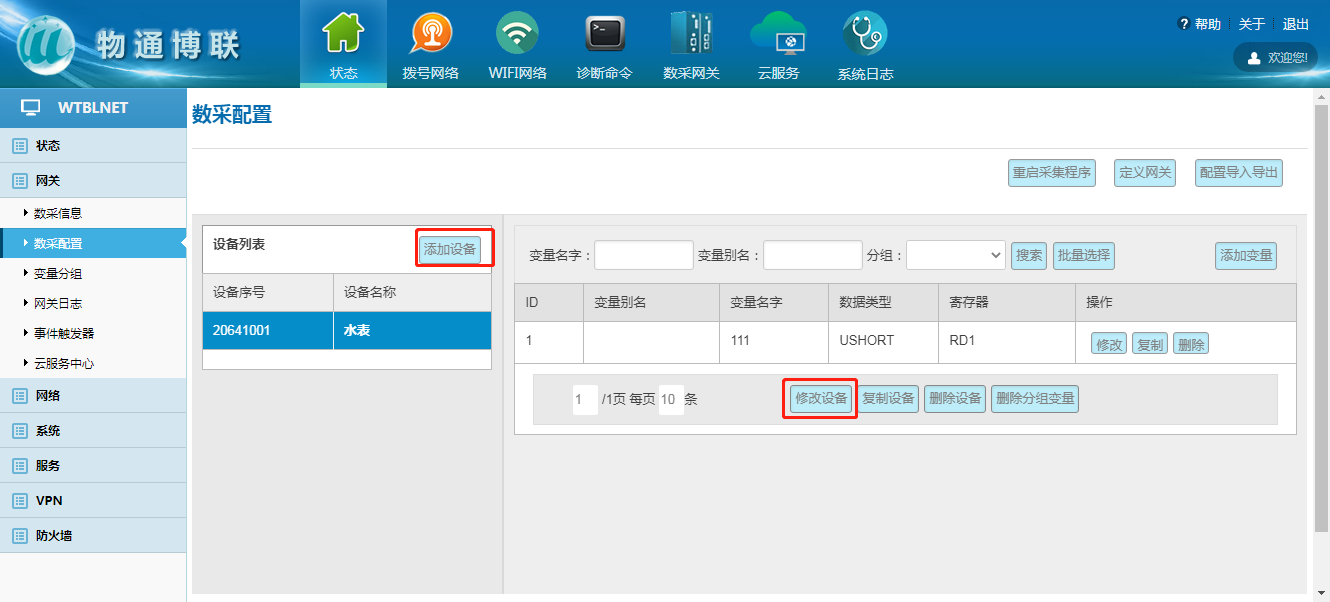Select 数采信息 in the sidebar
Image resolution: width=1330 pixels, height=602 pixels.
click(58, 214)
